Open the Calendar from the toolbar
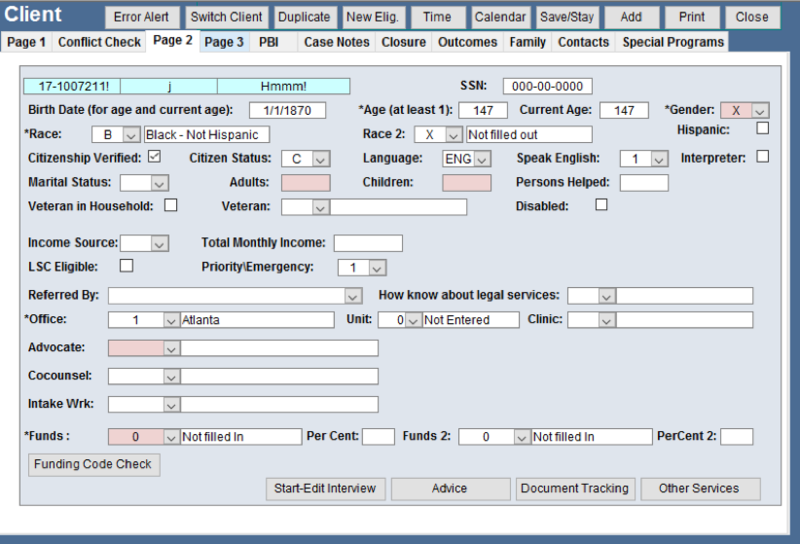Viewport: 800px width, 544px height. click(x=499, y=17)
